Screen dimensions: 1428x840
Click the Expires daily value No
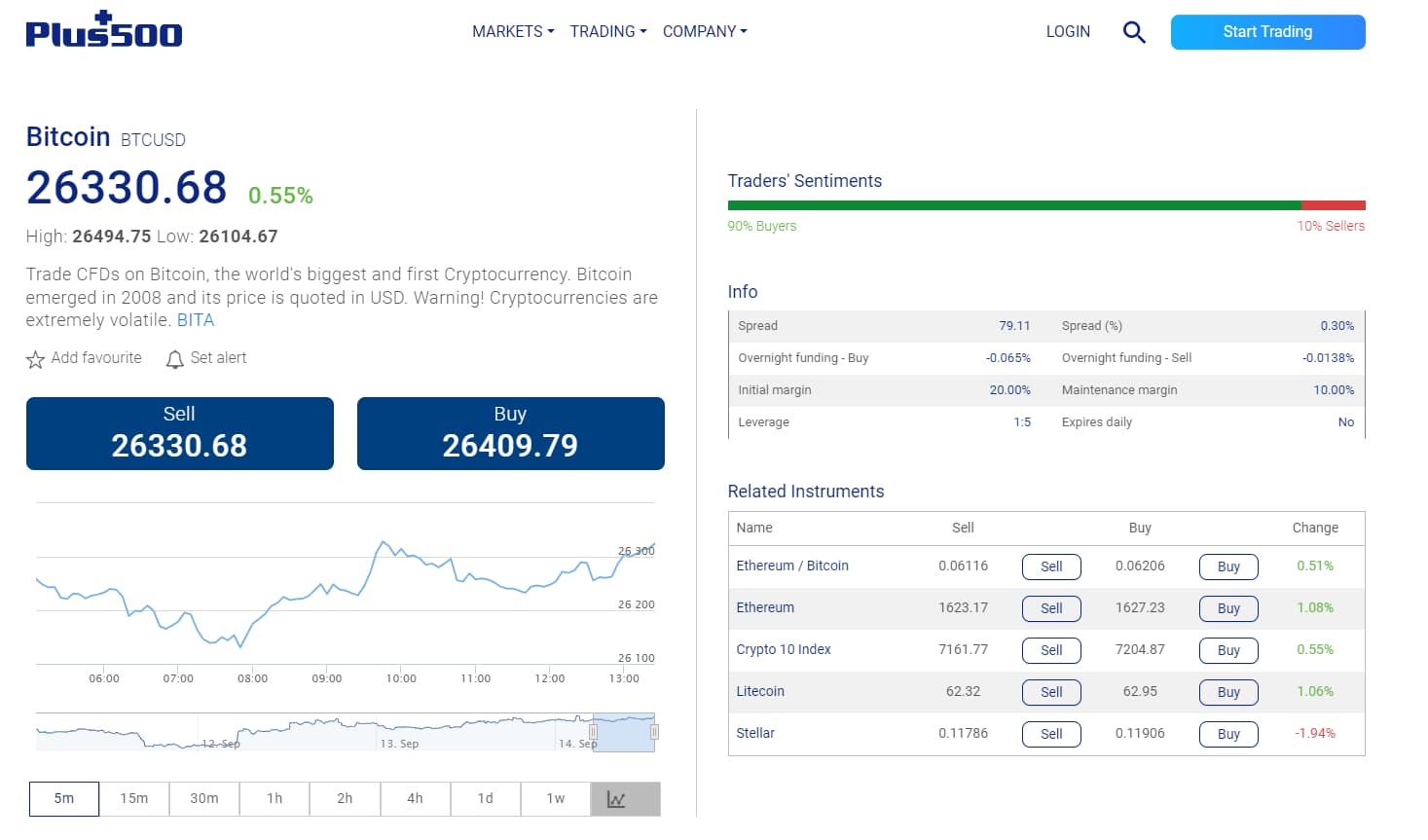click(x=1346, y=422)
